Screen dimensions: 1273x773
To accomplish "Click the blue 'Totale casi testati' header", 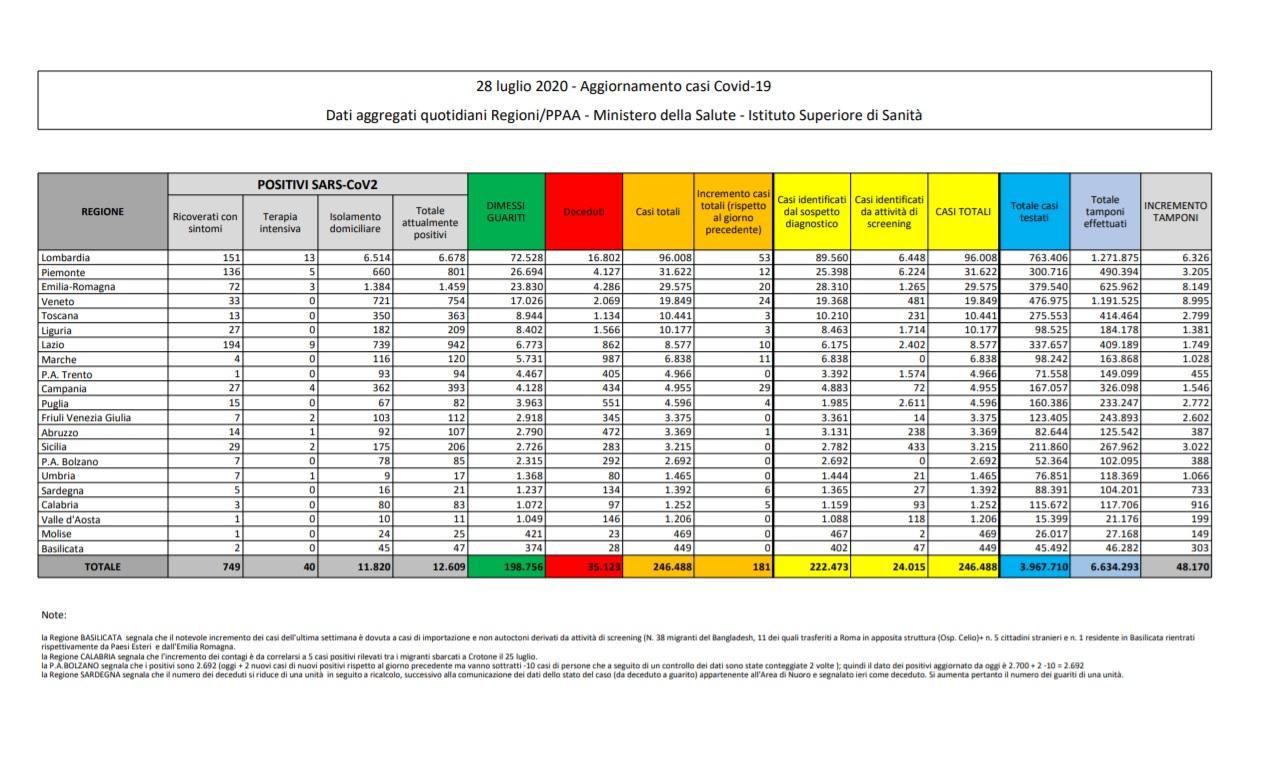I will (1034, 211).
